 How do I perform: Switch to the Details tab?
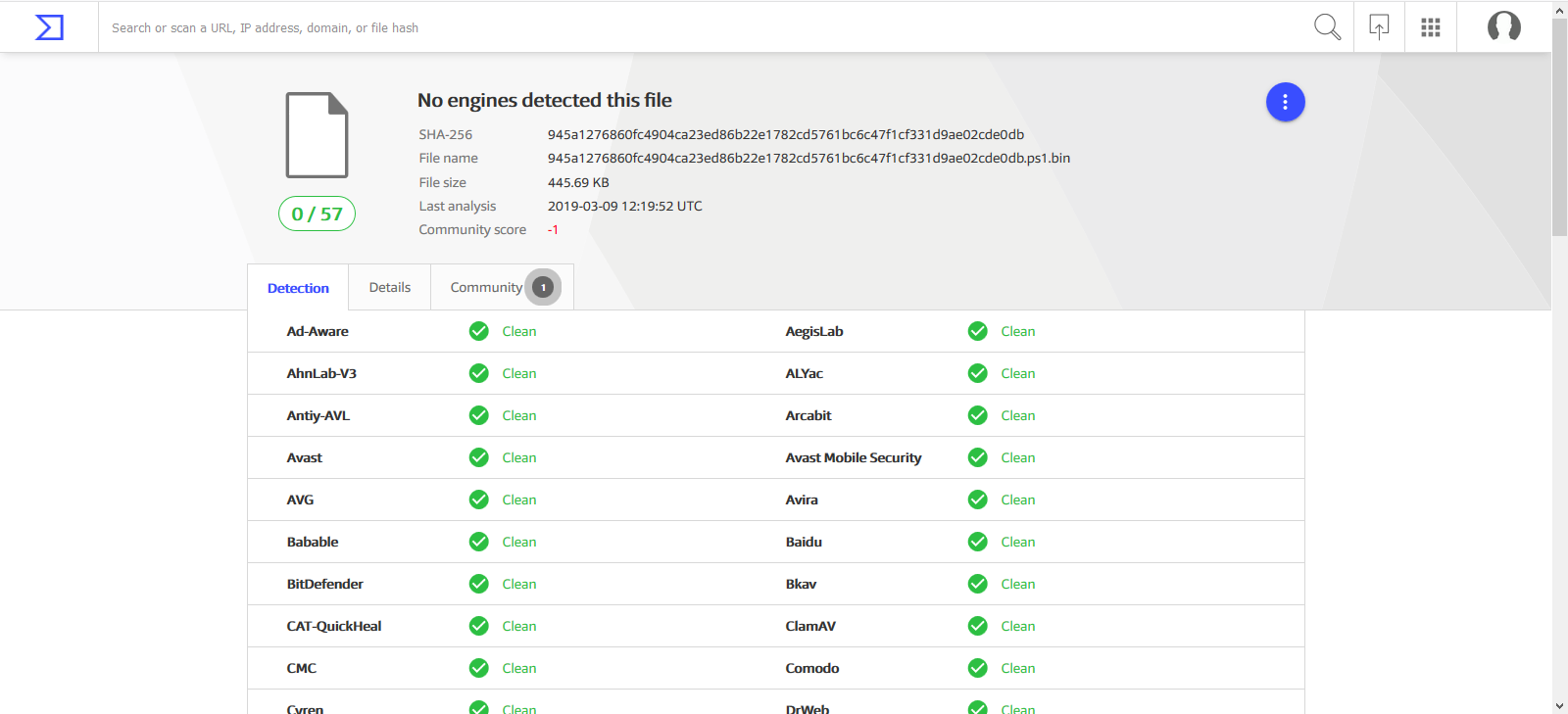pos(390,287)
